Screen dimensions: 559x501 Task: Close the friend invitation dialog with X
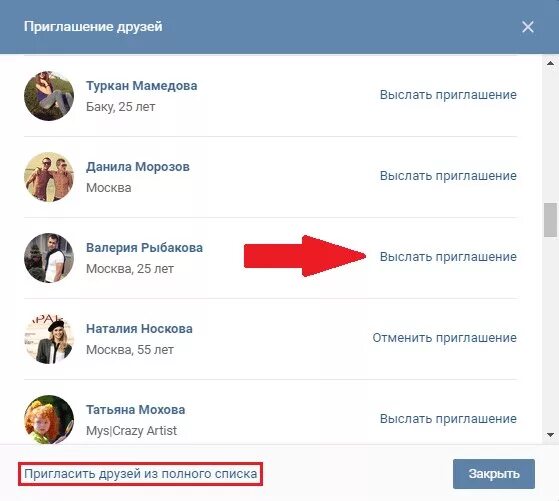[x=528, y=27]
